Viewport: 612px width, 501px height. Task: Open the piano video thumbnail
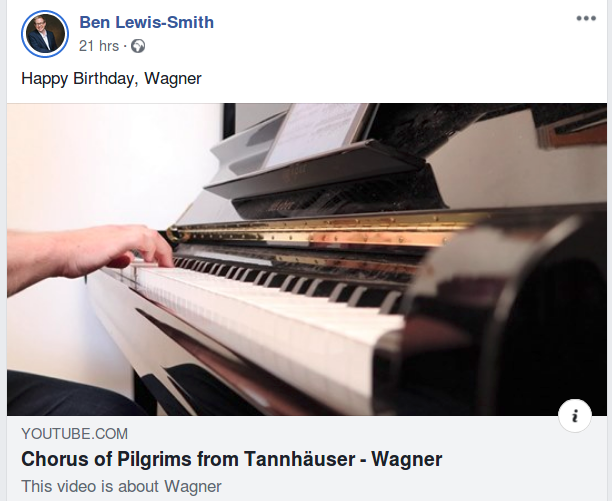pos(307,259)
